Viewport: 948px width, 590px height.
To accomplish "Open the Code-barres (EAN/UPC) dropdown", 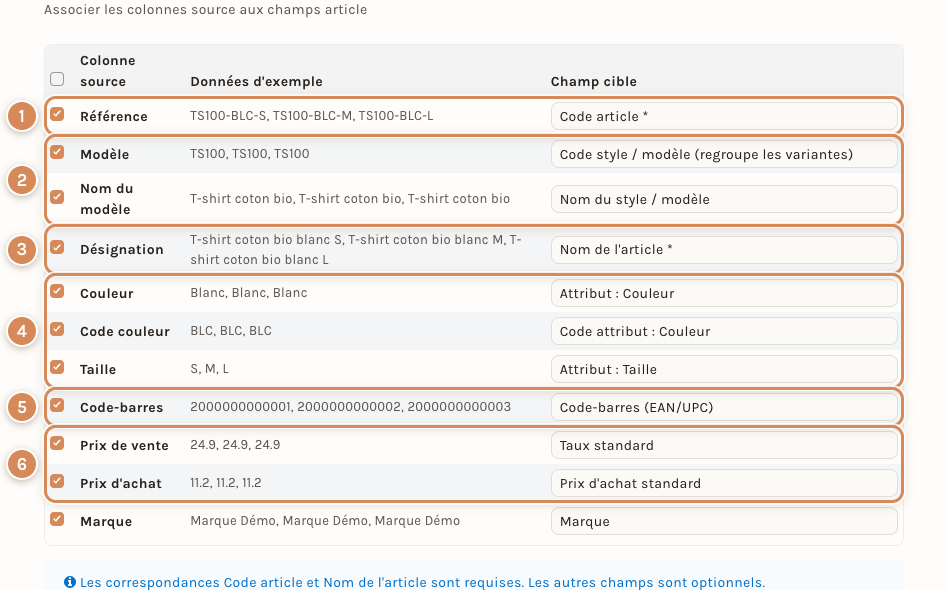I will point(724,407).
